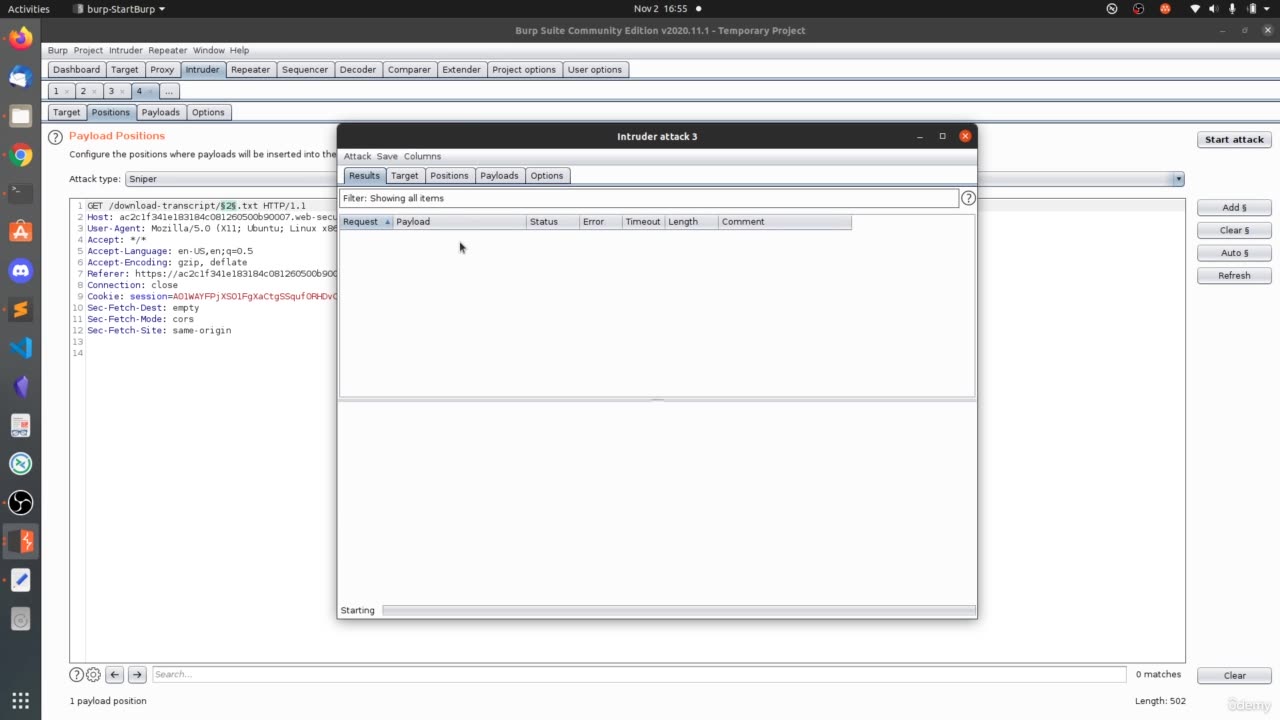Open Positions tab in attack window

click(449, 176)
